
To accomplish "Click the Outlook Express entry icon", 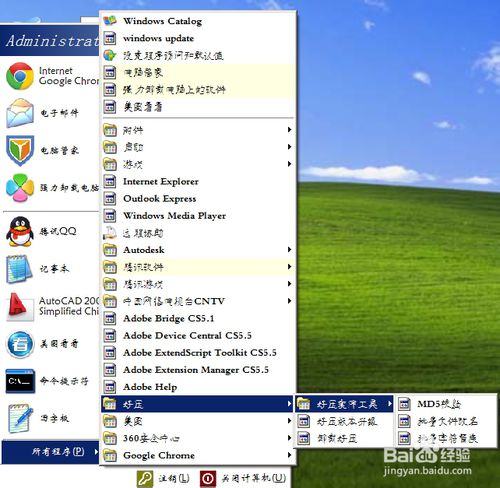I will 110,199.
